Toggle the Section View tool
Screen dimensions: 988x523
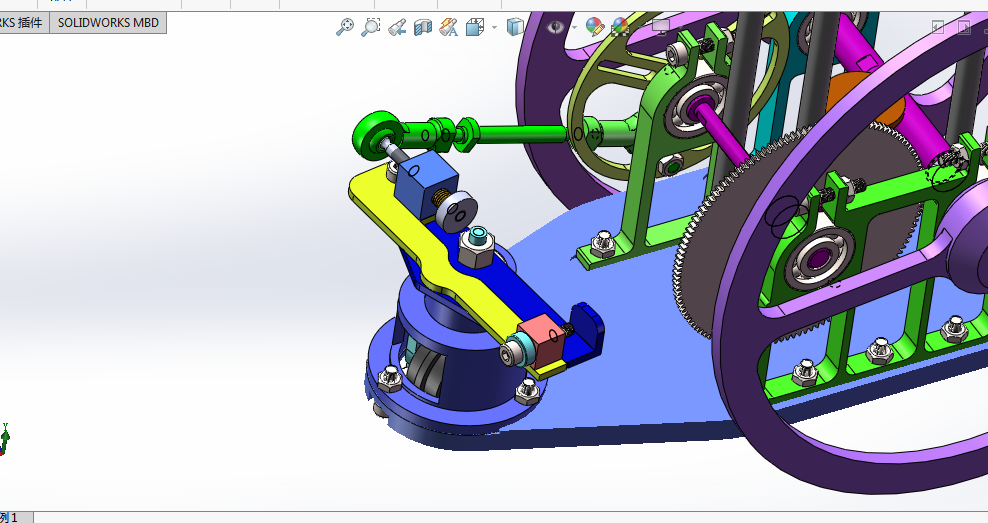click(423, 27)
